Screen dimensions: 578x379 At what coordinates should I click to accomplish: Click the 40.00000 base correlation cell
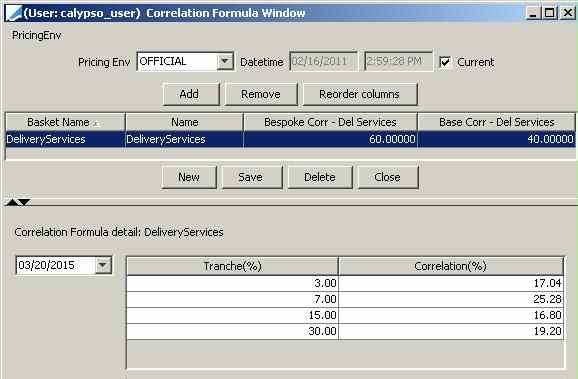pyautogui.click(x=497, y=139)
